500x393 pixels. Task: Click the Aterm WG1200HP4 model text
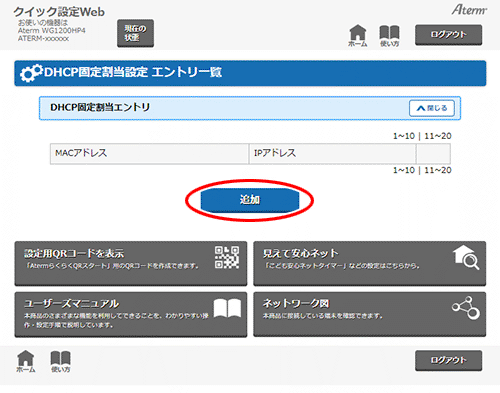[x=52, y=31]
